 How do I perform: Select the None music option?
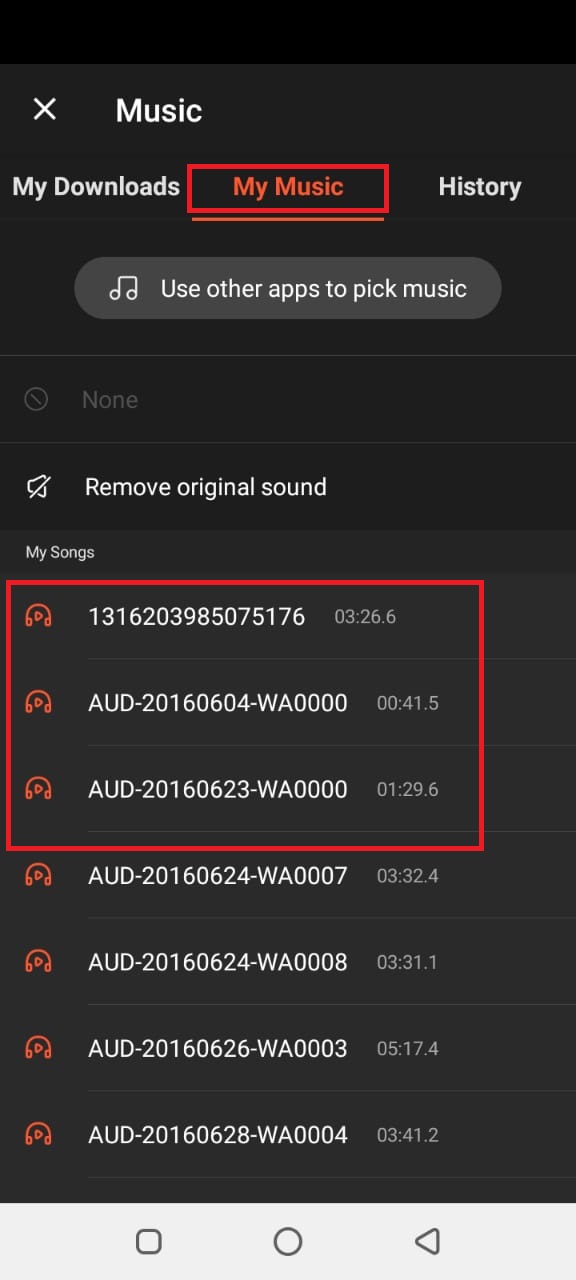click(288, 400)
